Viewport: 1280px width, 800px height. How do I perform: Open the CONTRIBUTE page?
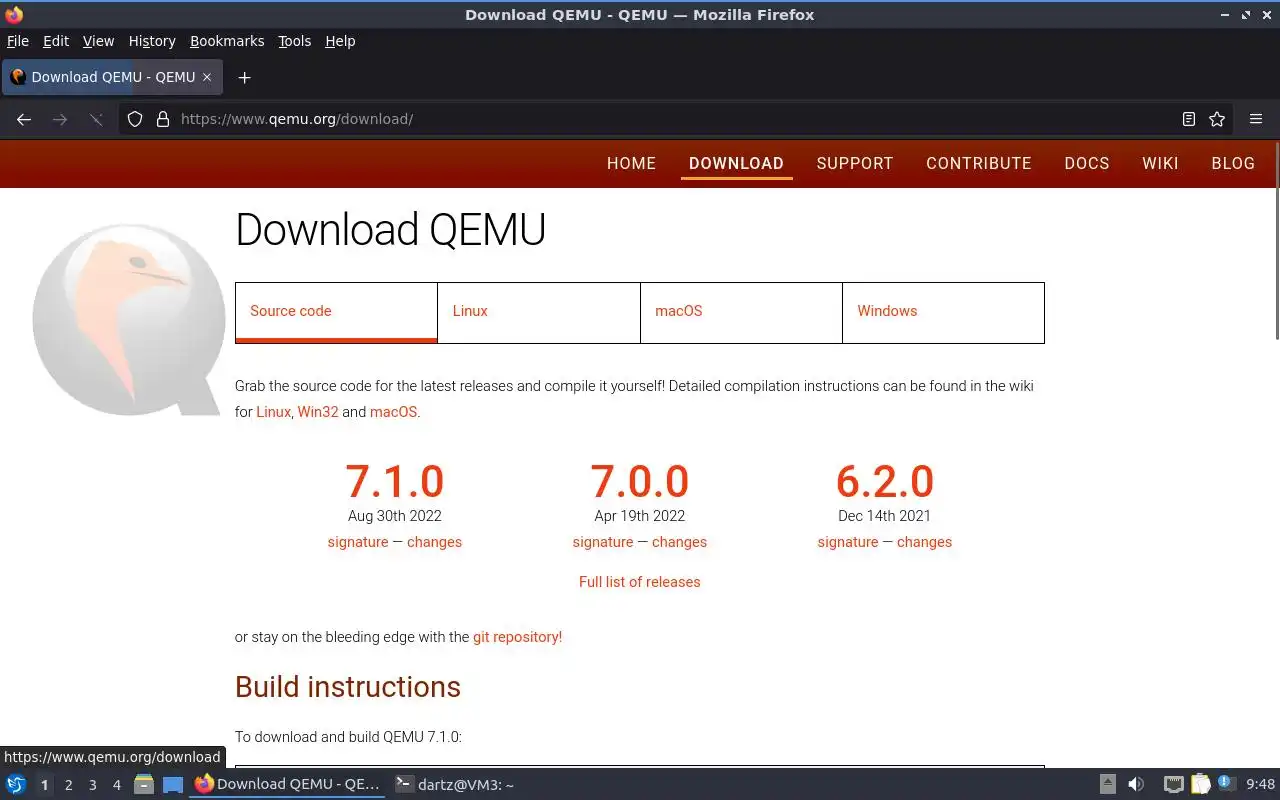979,163
